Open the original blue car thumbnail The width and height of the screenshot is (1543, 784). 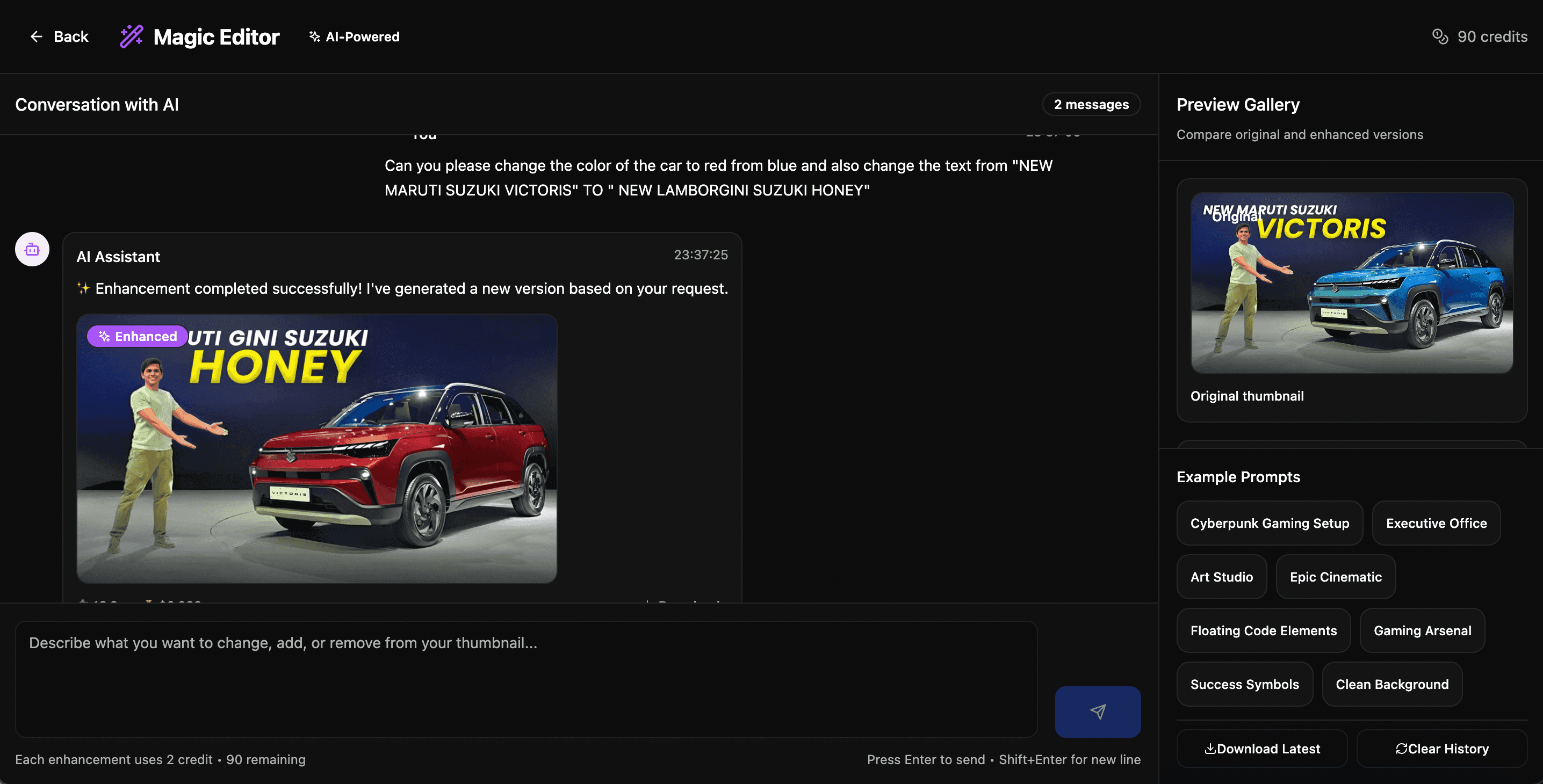click(1352, 283)
